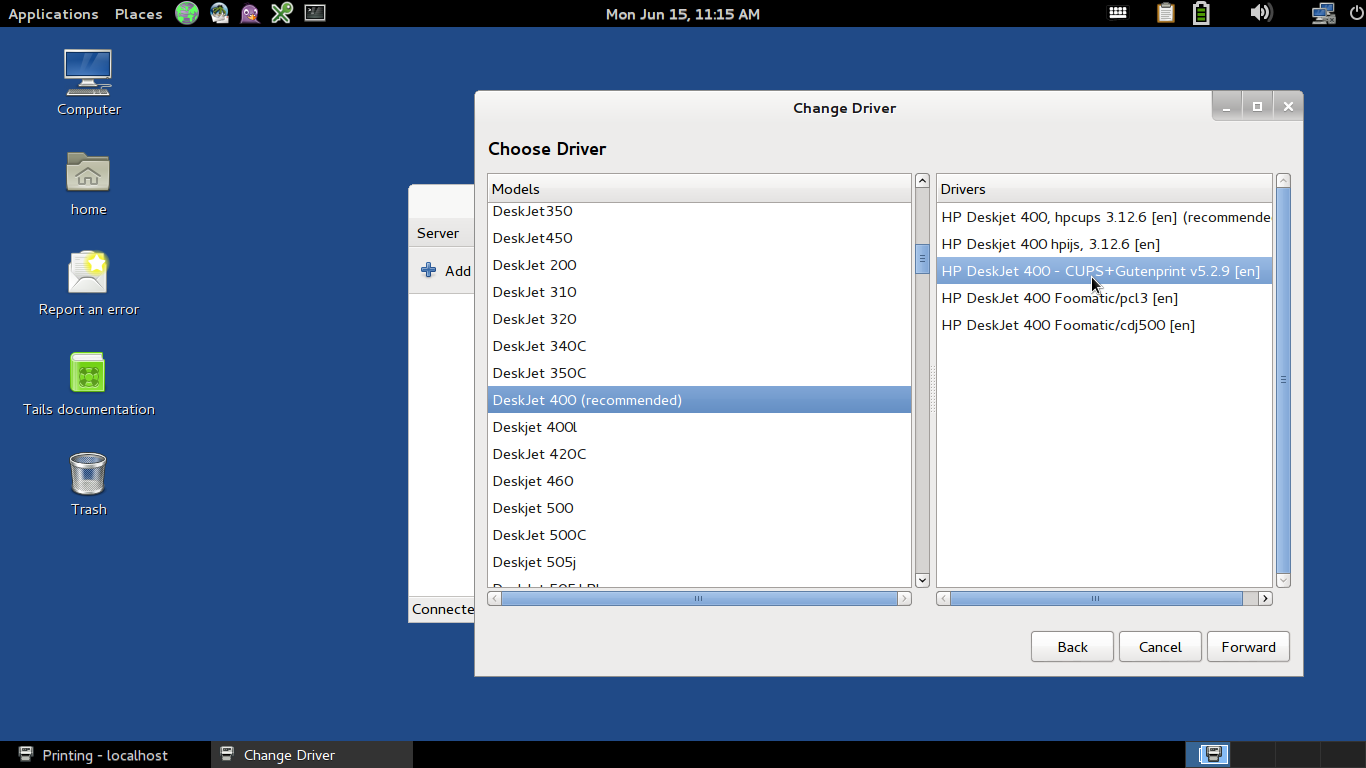Select model Deskjet 400l
Screen dimensions: 1366x768
click(699, 427)
